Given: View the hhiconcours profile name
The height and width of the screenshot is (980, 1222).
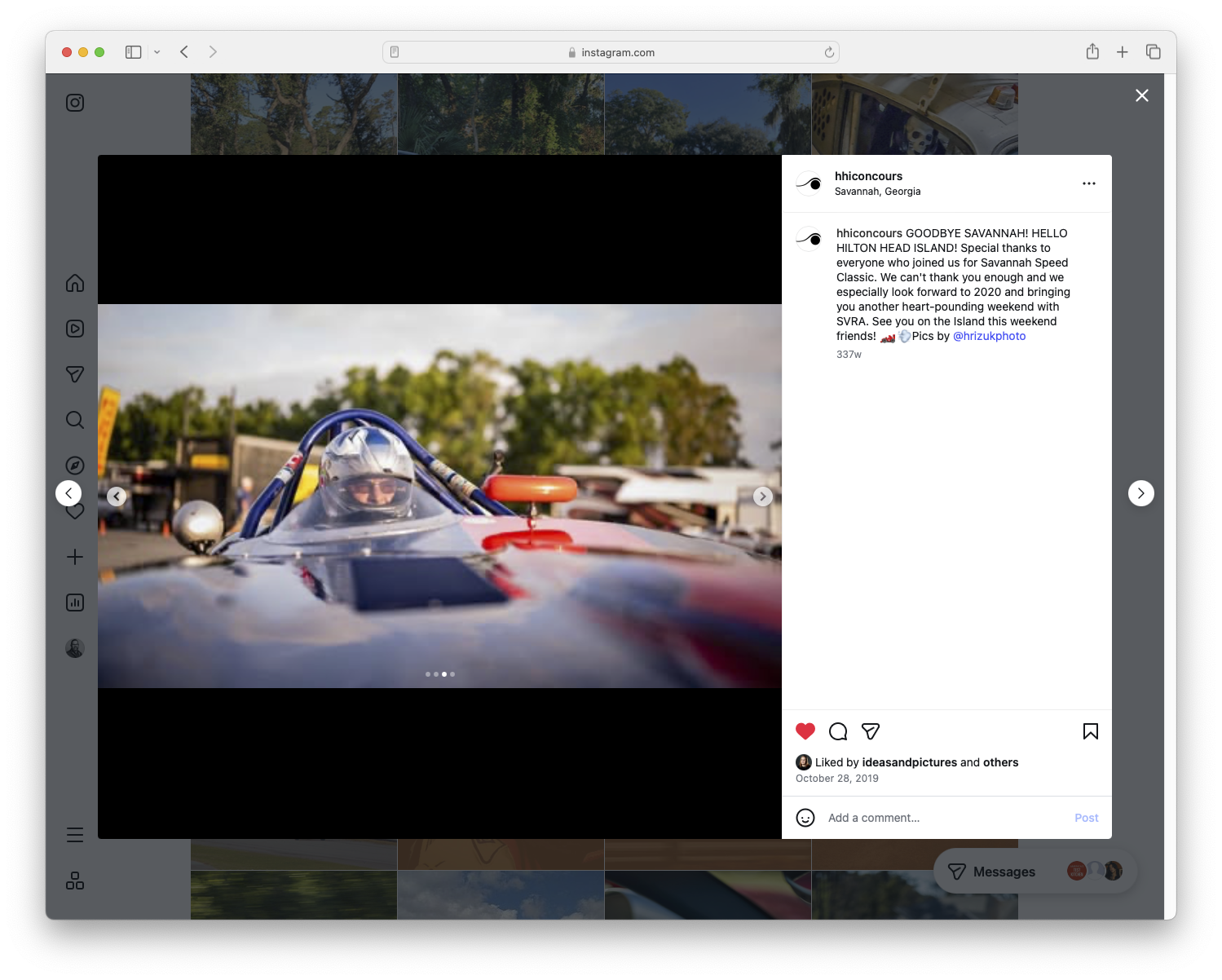Looking at the screenshot, I should [868, 176].
